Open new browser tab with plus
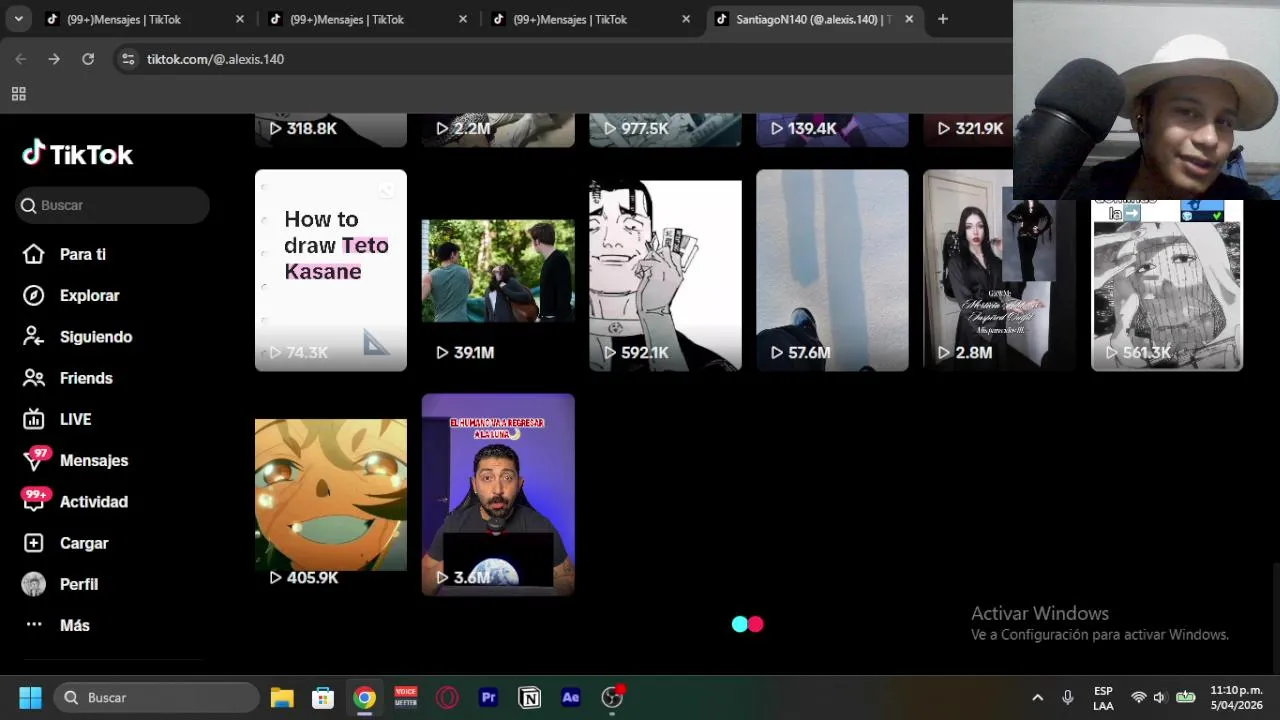This screenshot has height=720, width=1280. click(x=942, y=19)
